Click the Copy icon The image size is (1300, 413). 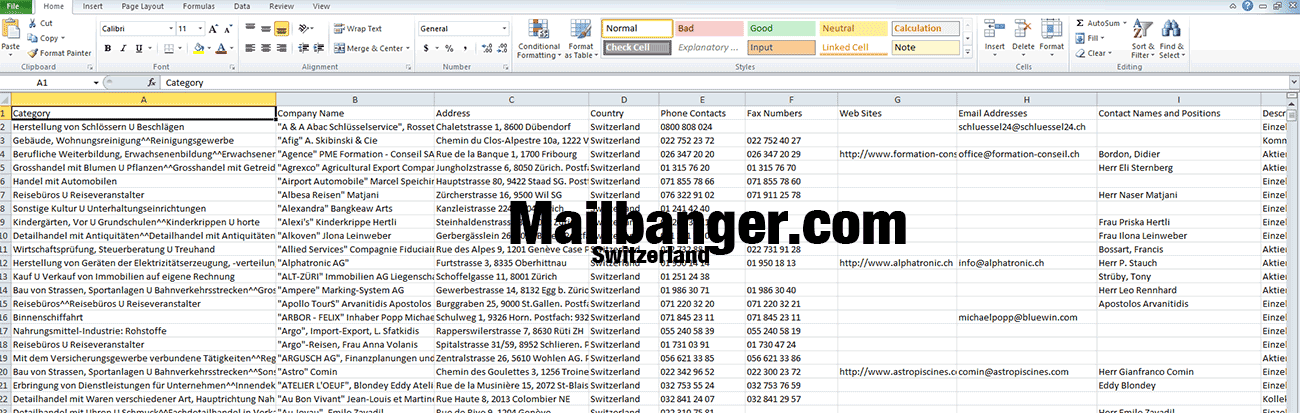coord(33,38)
